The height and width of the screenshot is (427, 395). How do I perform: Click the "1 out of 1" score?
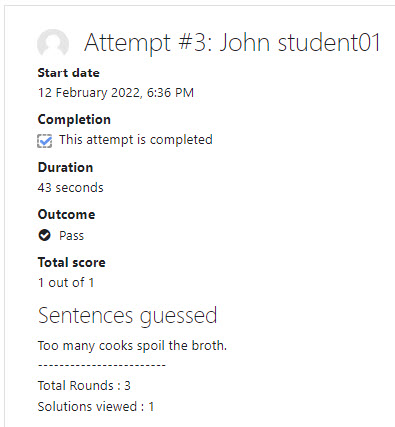pyautogui.click(x=66, y=283)
